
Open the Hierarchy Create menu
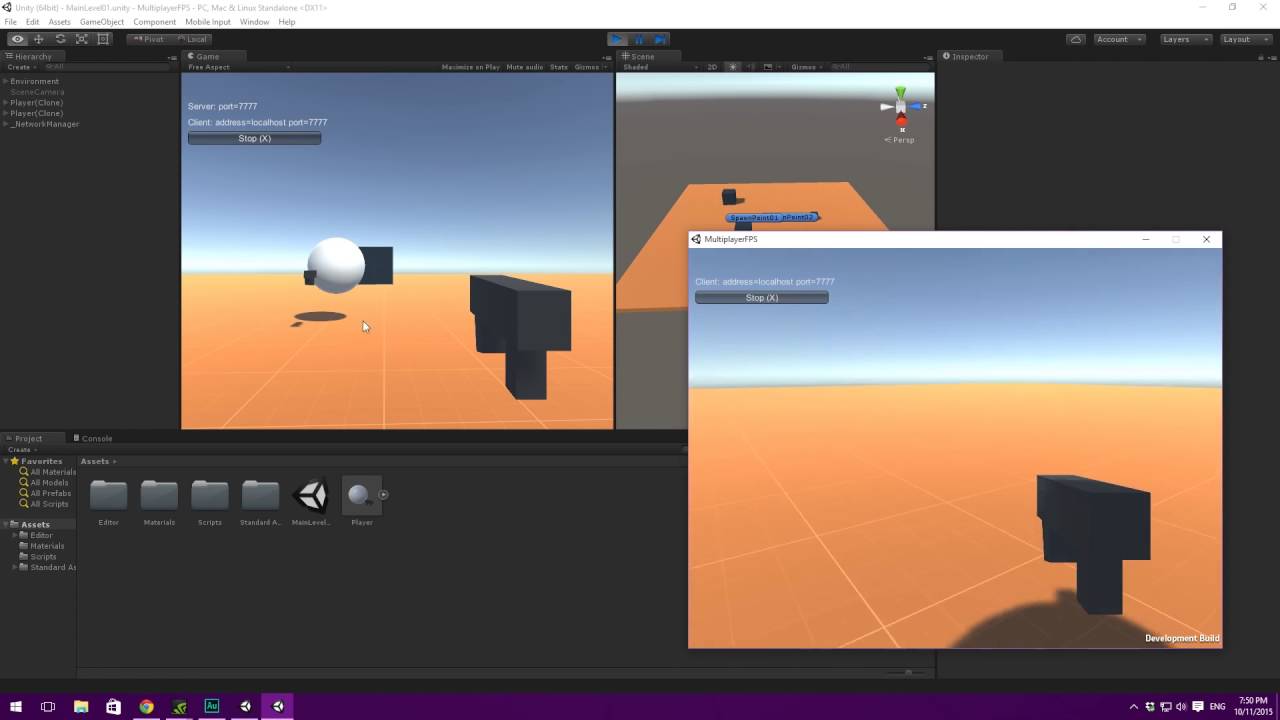[x=20, y=67]
